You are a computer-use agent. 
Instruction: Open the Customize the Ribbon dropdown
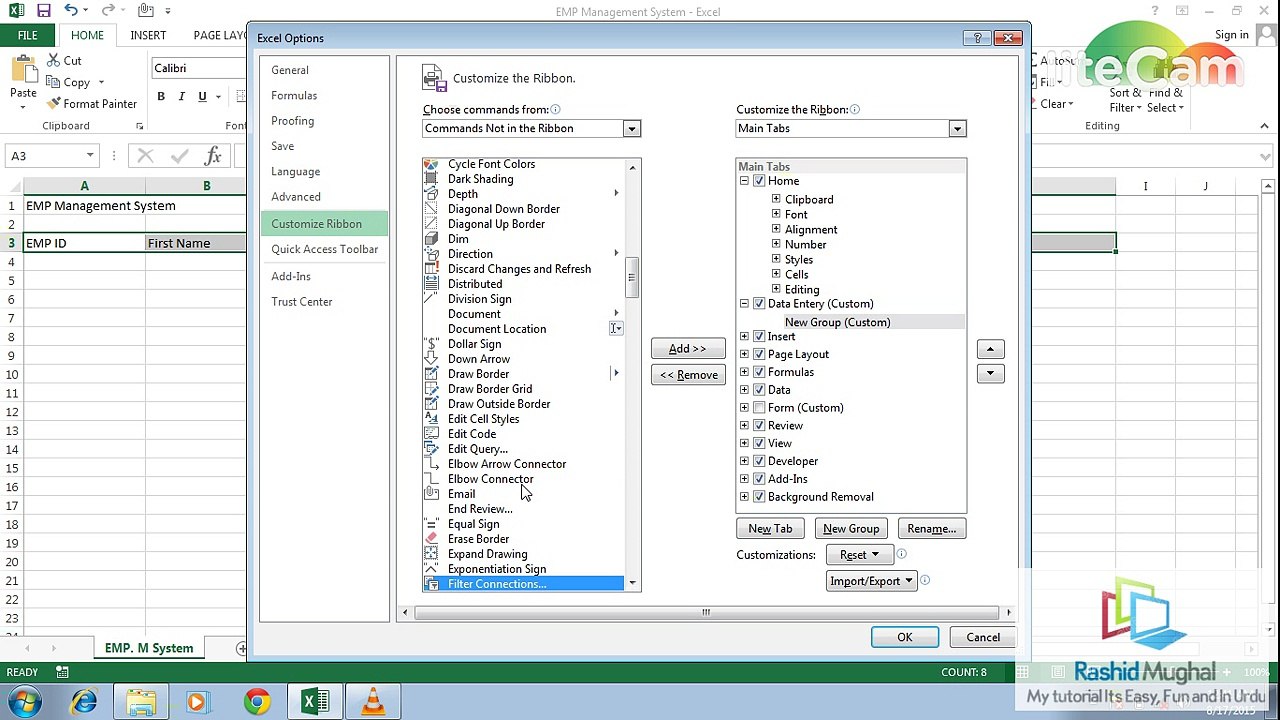click(x=957, y=129)
